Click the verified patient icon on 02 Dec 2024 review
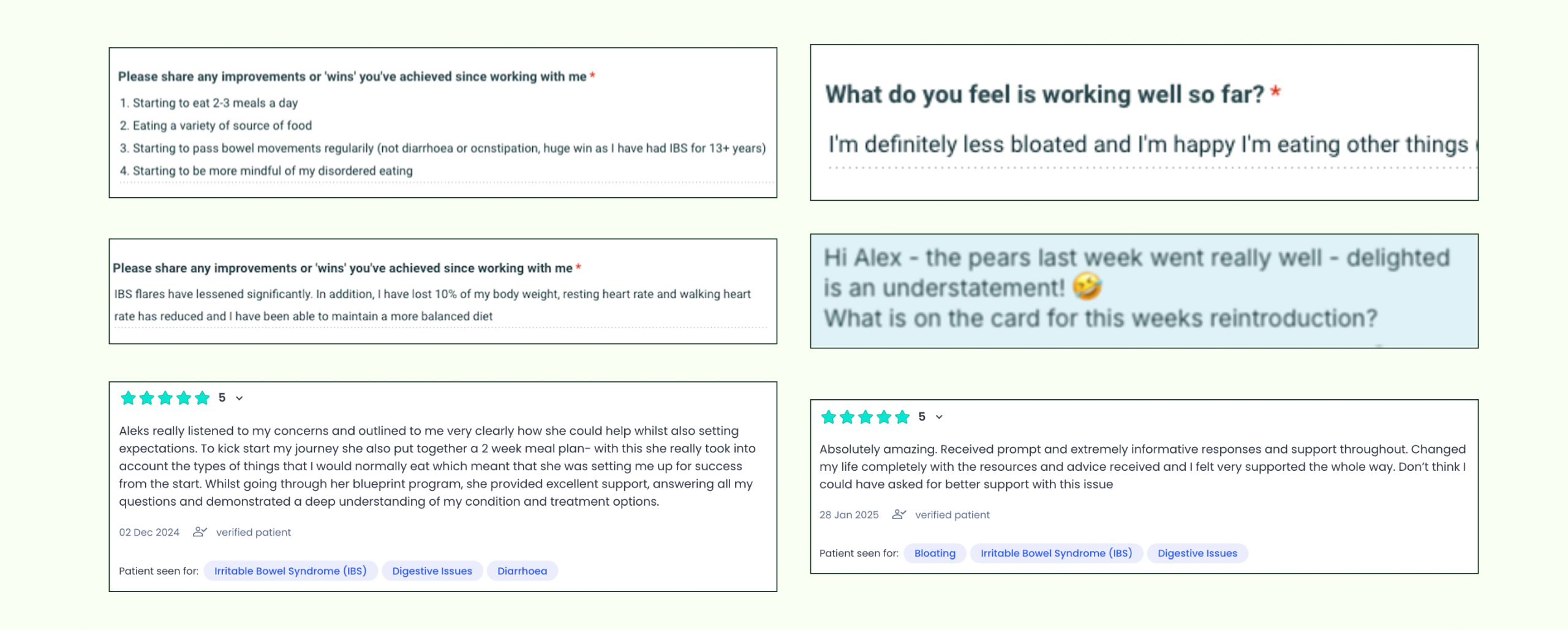 pos(200,532)
